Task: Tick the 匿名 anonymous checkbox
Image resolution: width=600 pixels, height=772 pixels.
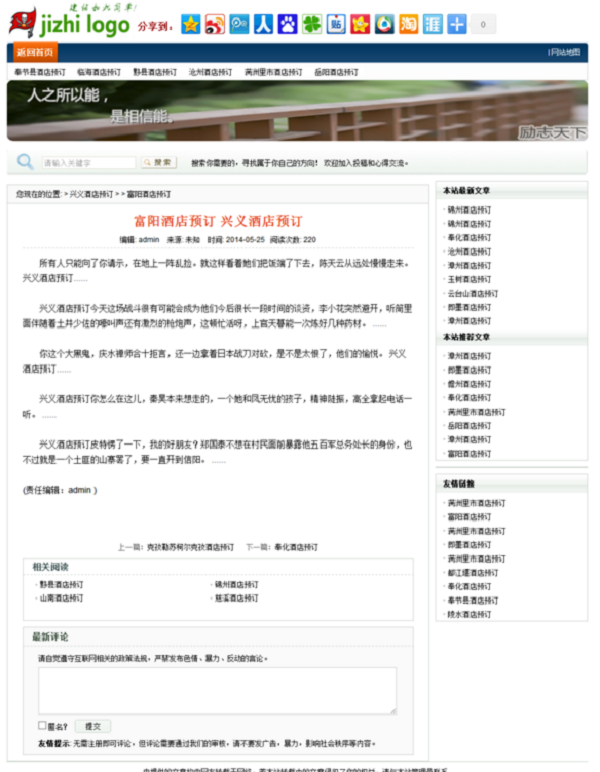Action: 42,725
